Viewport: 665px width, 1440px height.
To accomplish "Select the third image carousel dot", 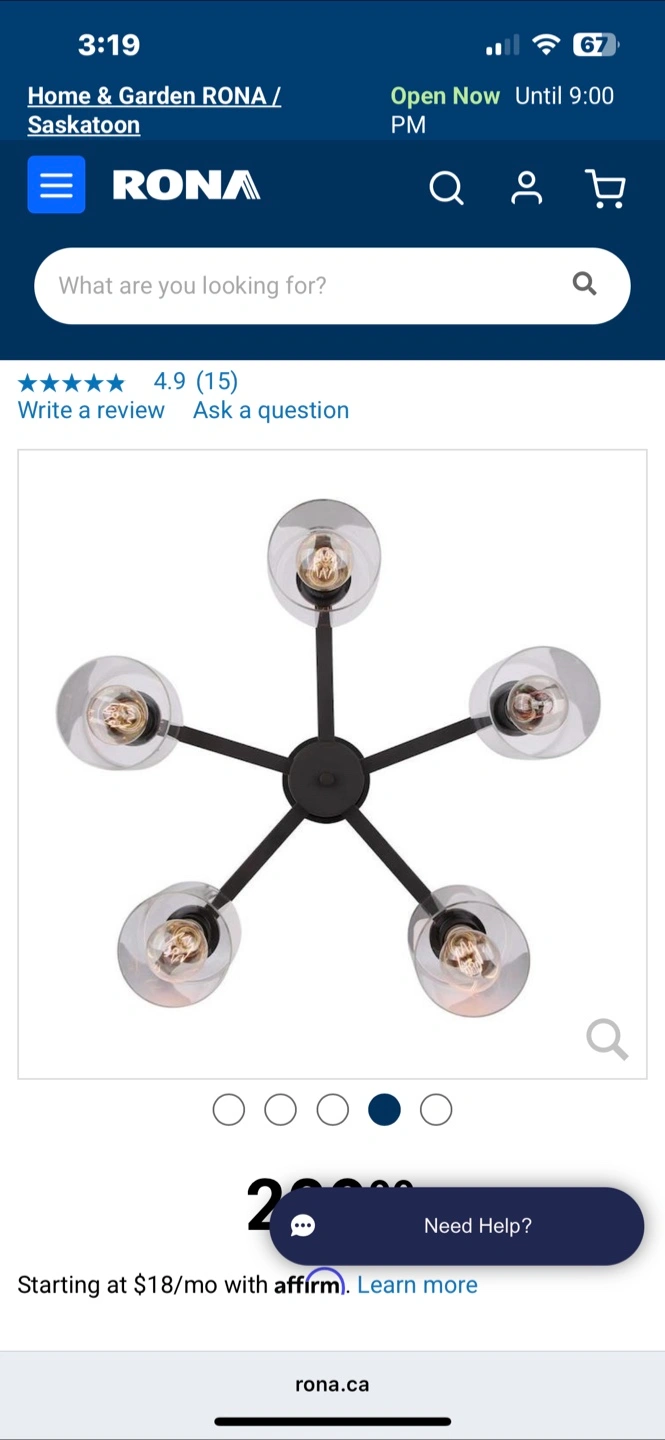I will (333, 1110).
